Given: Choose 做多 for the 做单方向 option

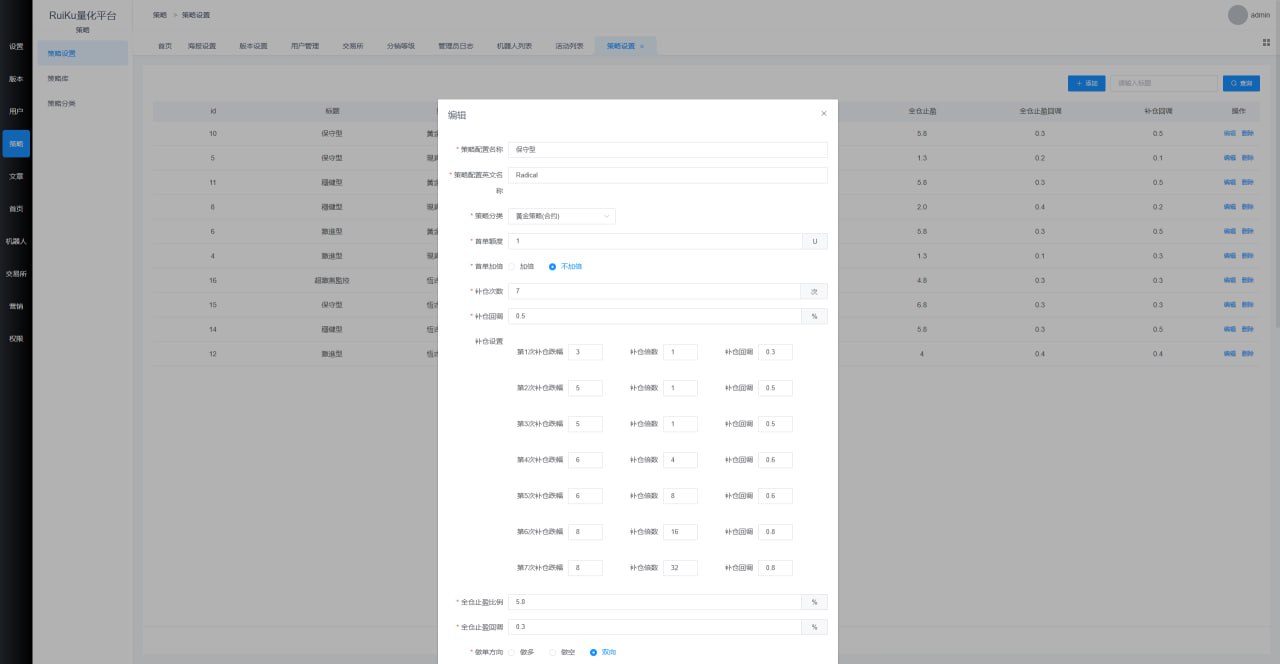Looking at the screenshot, I should pos(519,651).
